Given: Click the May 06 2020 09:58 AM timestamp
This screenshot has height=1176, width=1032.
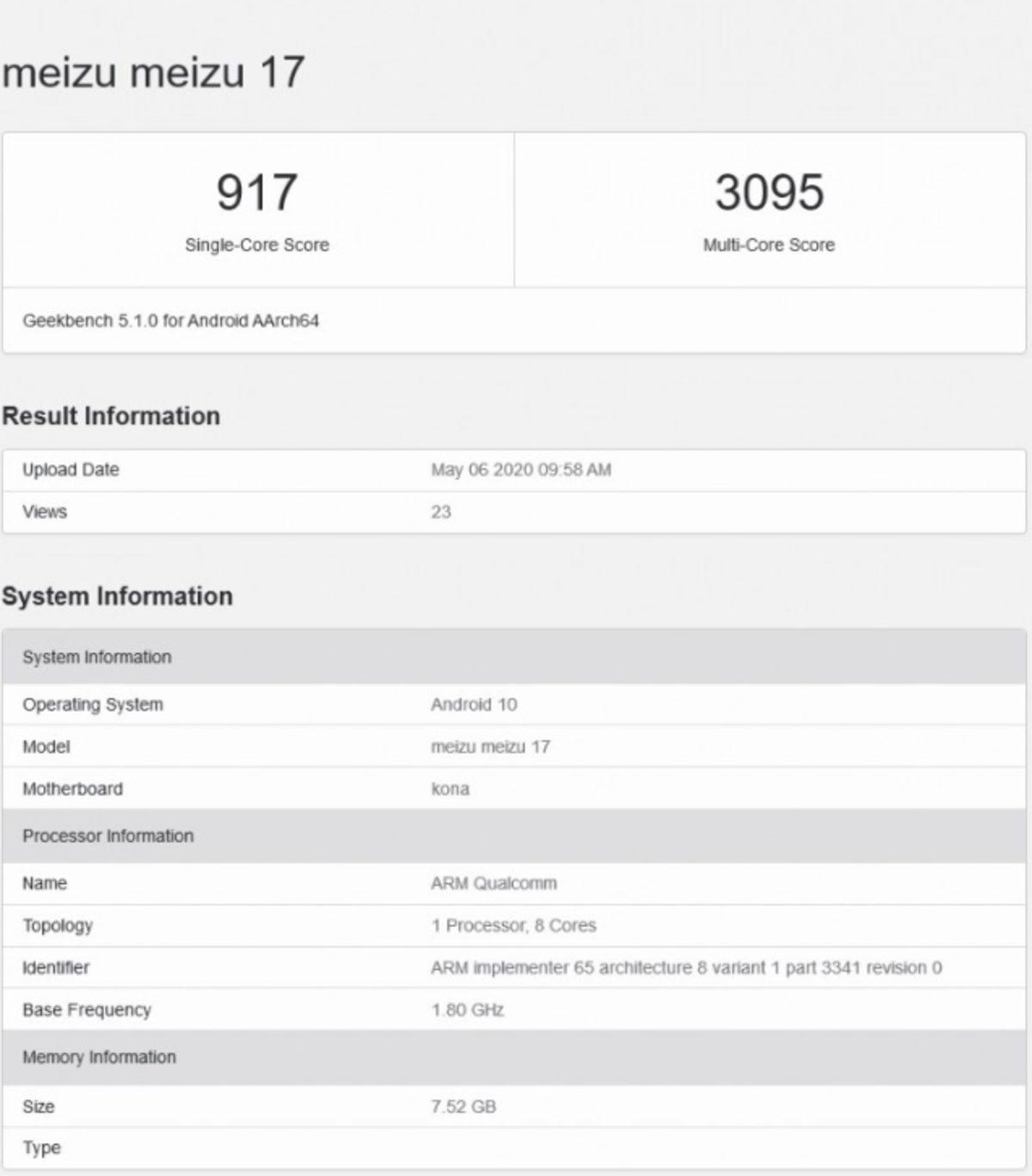Looking at the screenshot, I should click(519, 469).
